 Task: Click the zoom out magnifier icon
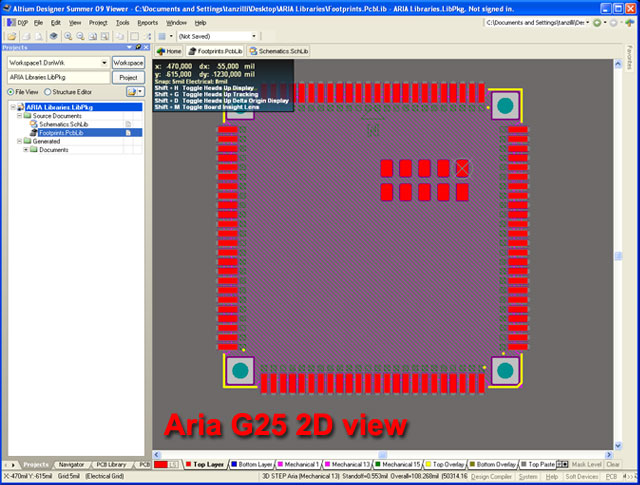click(x=80, y=36)
